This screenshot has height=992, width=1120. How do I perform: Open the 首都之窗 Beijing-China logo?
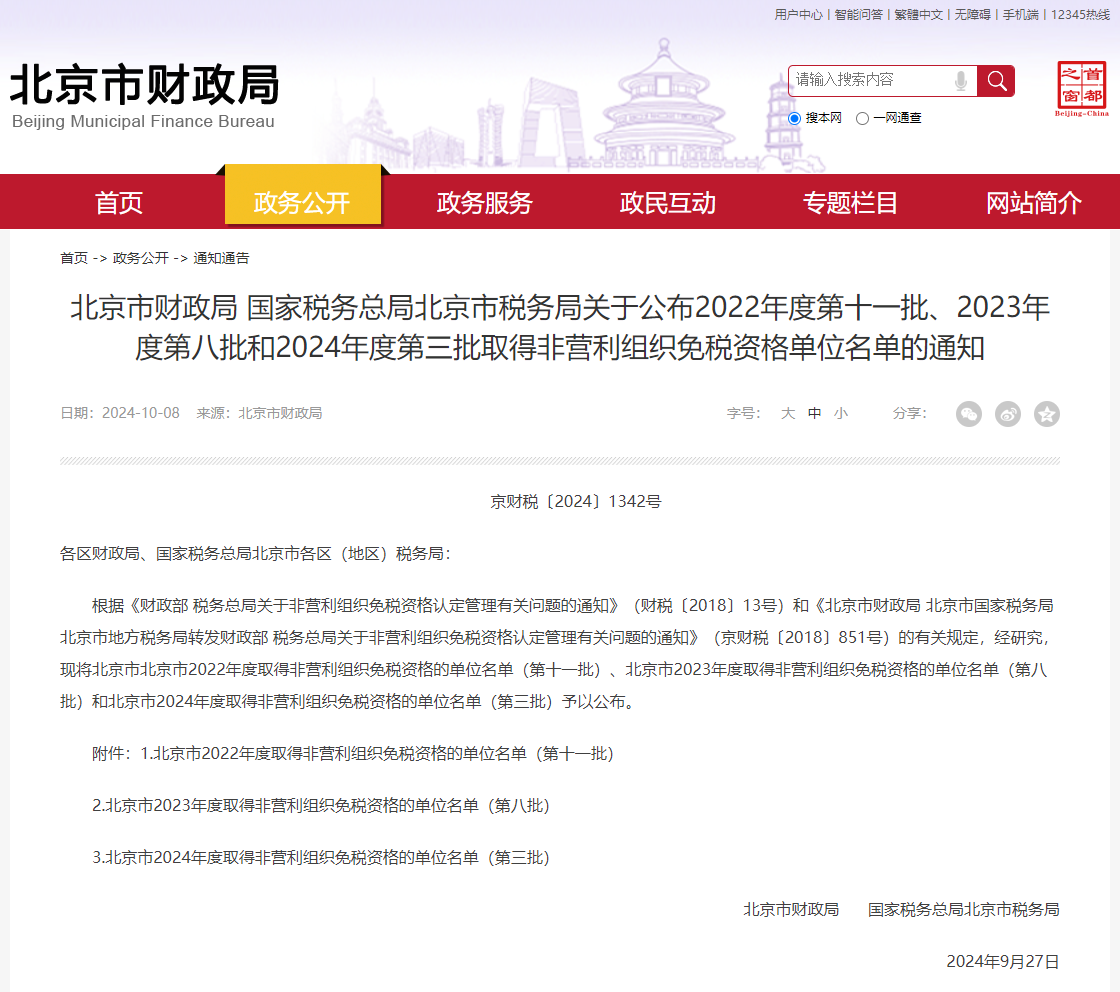click(x=1081, y=89)
